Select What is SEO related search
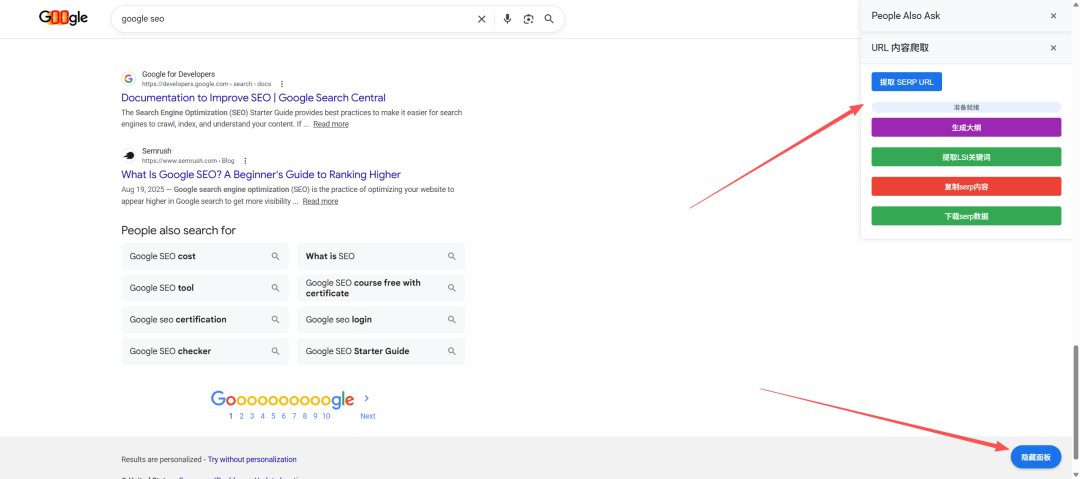The height and width of the screenshot is (479, 1080). pyautogui.click(x=382, y=256)
